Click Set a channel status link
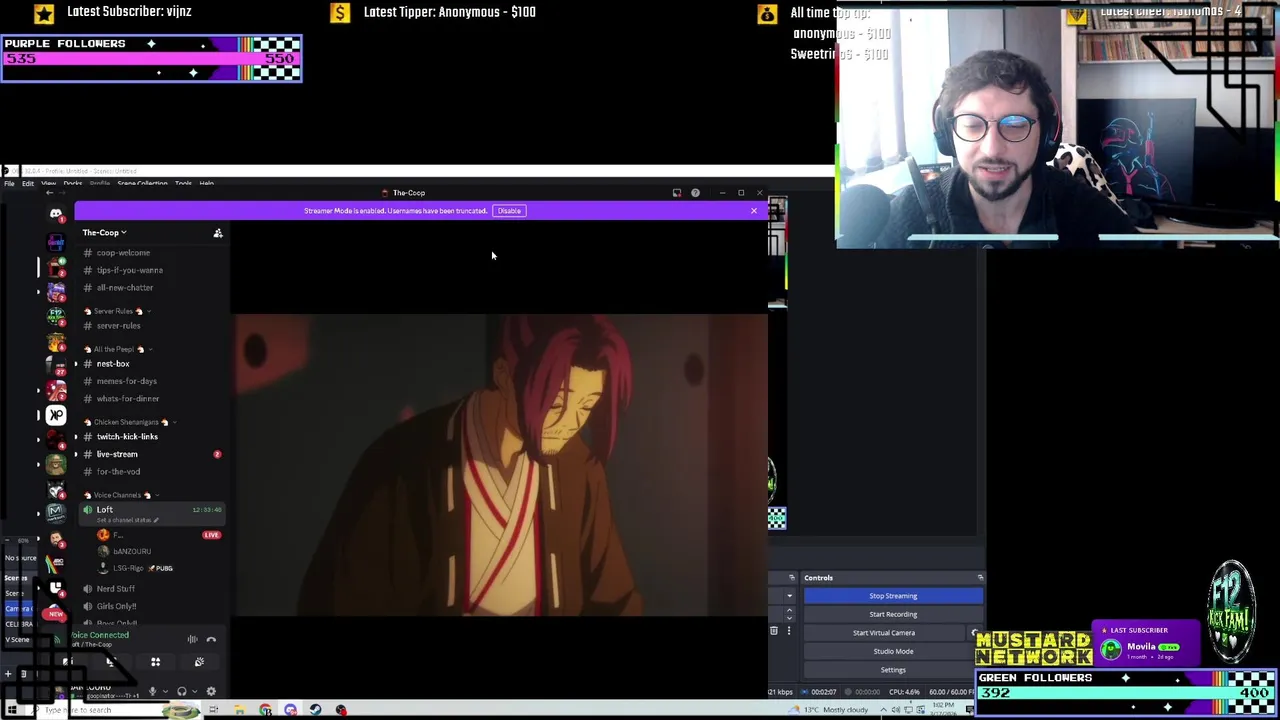 click(x=127, y=520)
